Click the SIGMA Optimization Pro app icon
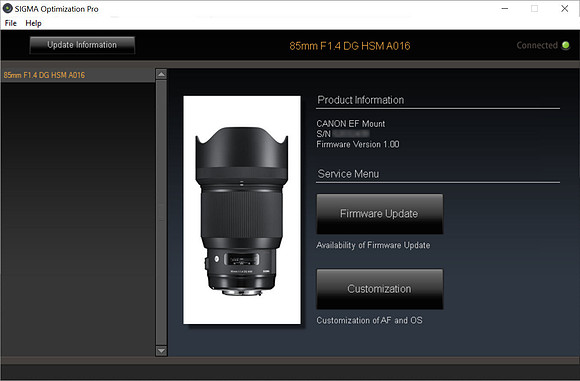This screenshot has height=381, width=580. (x=7, y=8)
